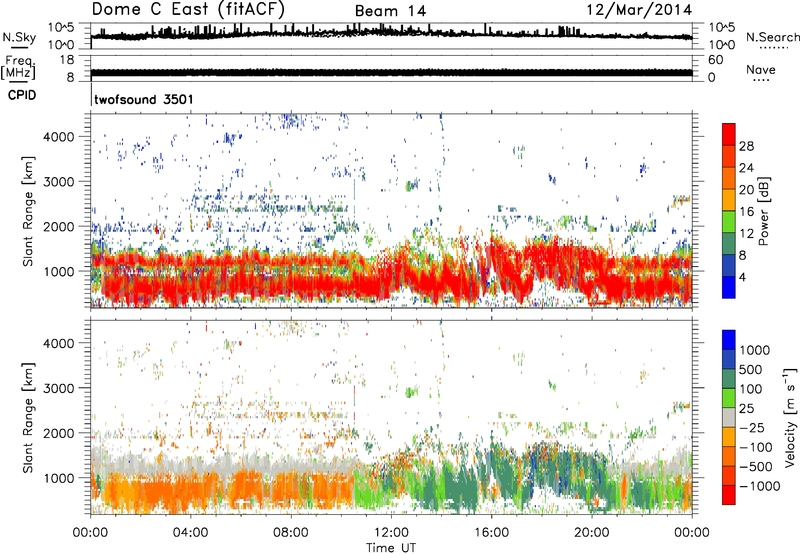Click the "10^5" label left of the sky noise panel
Viewport: 800px width, 554px height.
(x=61, y=28)
